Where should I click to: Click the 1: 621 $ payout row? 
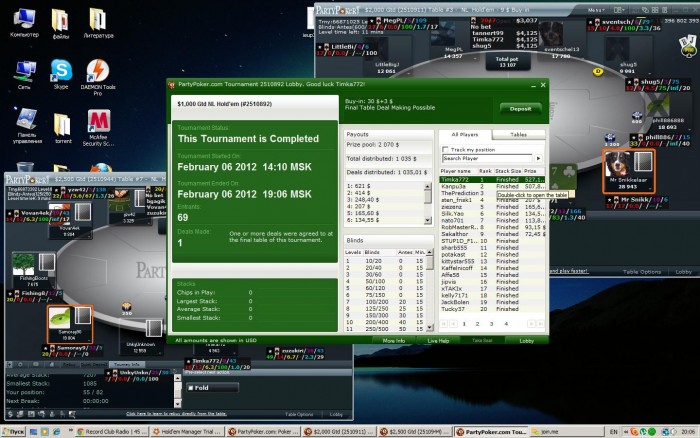point(384,186)
